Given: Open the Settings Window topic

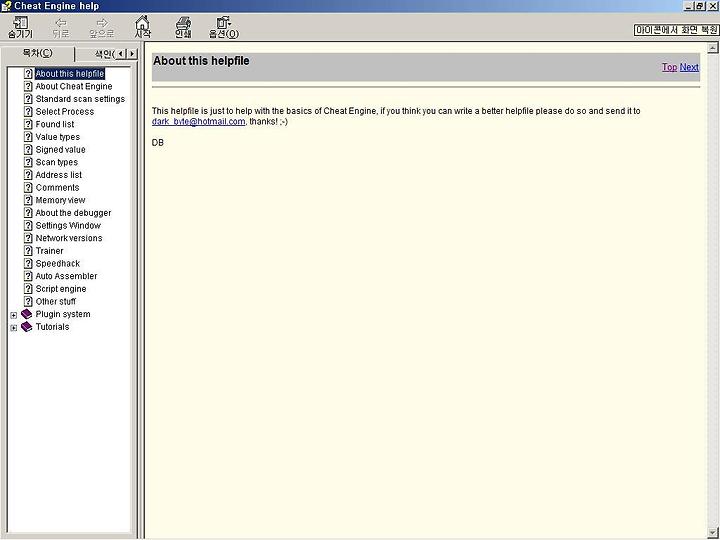Looking at the screenshot, I should tap(68, 225).
